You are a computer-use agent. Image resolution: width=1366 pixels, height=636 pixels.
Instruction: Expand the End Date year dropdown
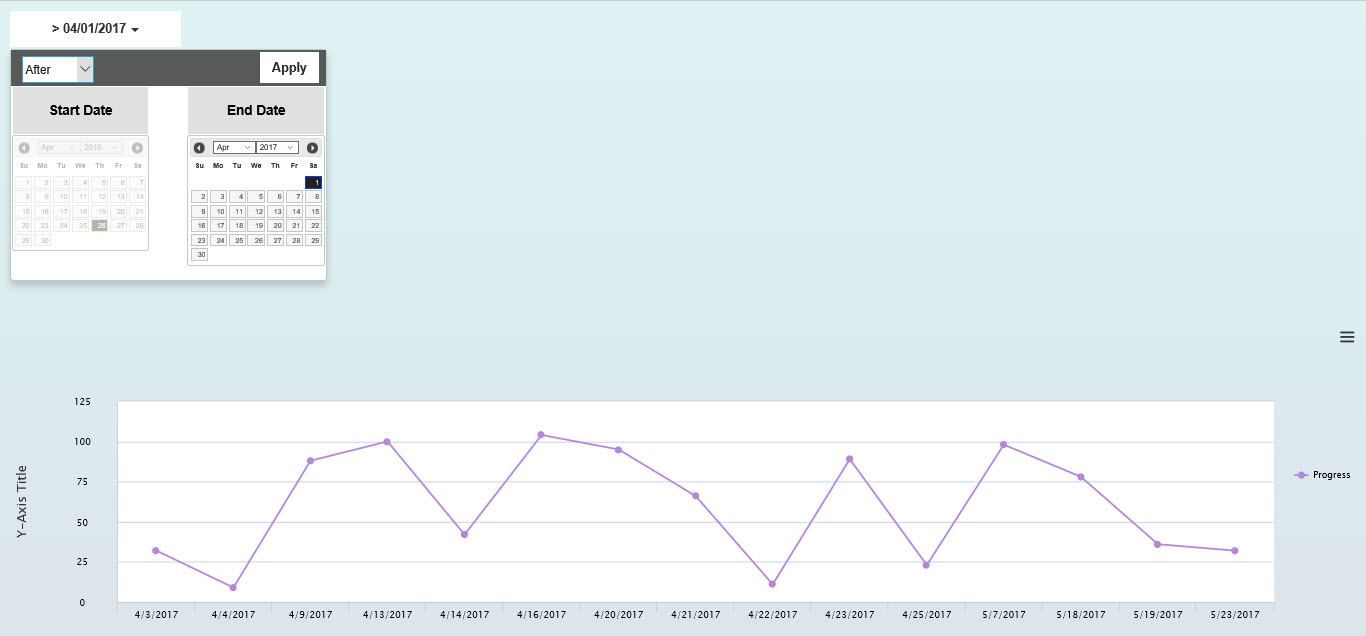(x=277, y=148)
